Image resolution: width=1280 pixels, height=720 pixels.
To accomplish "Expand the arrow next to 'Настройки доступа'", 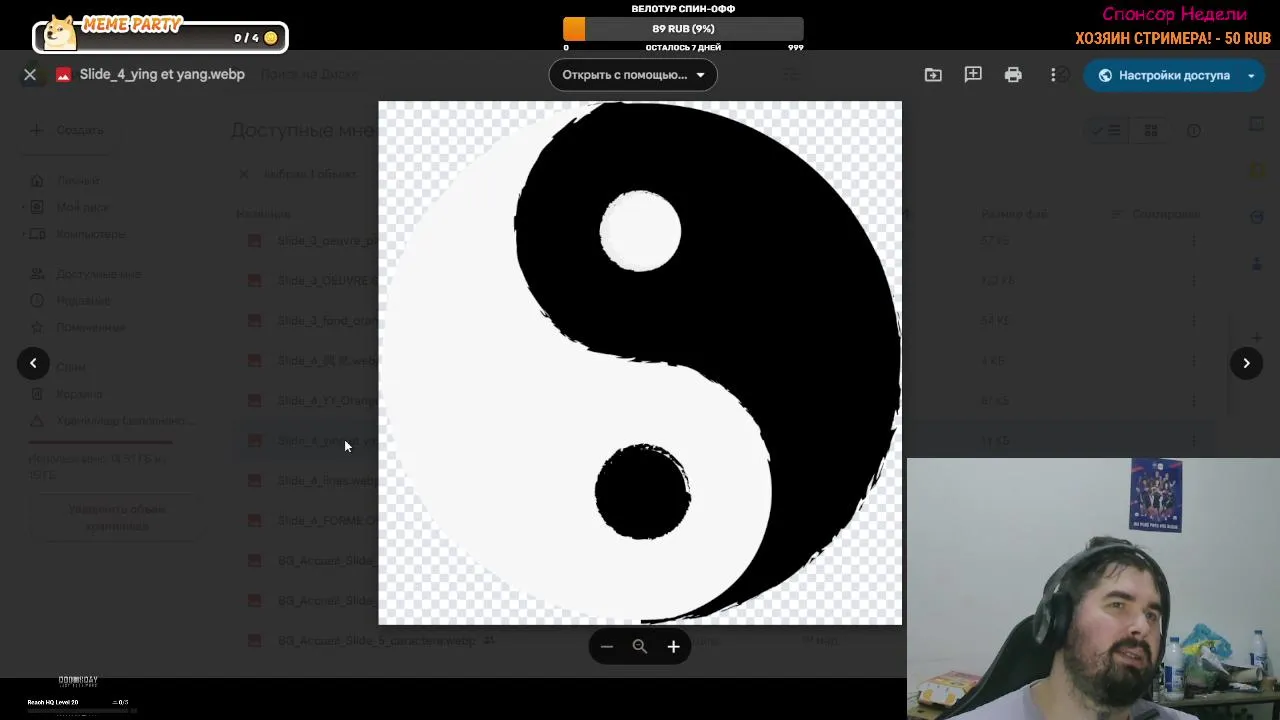I will pyautogui.click(x=1251, y=75).
